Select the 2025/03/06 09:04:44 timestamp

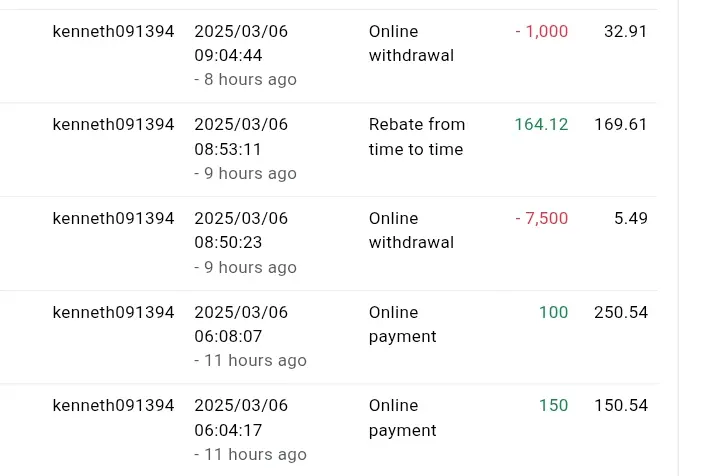click(x=241, y=43)
